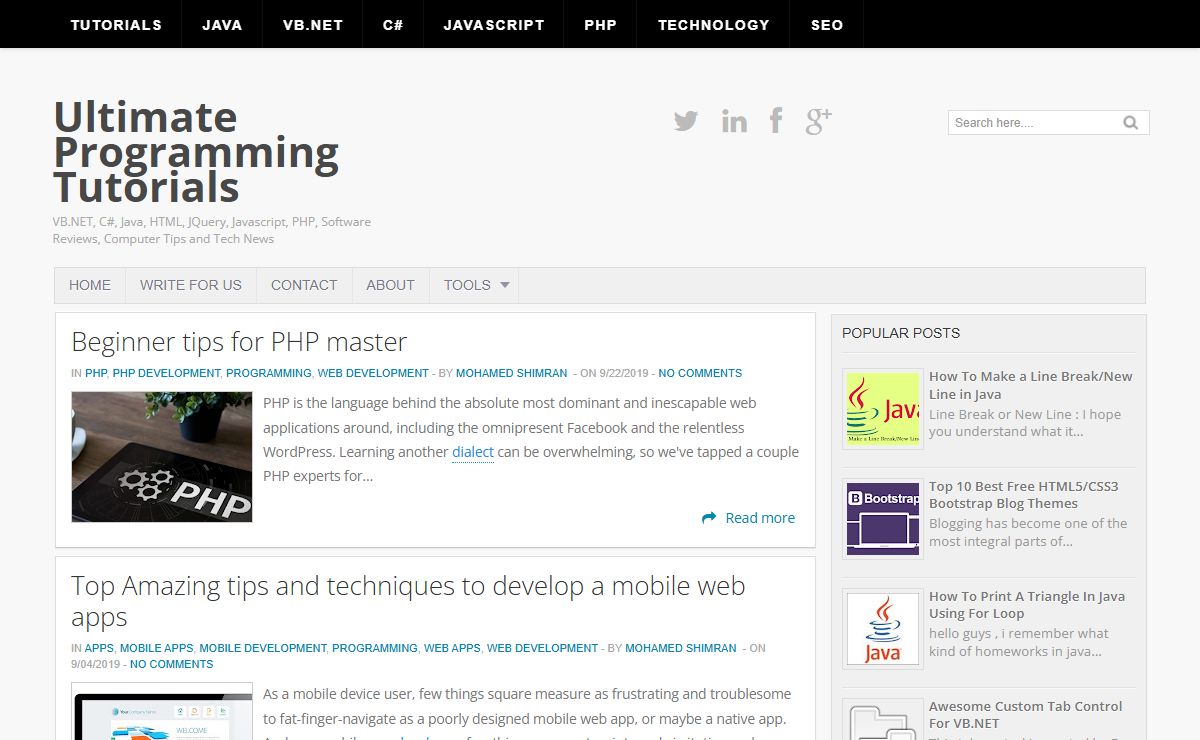Follow the dialect inline link

point(473,452)
